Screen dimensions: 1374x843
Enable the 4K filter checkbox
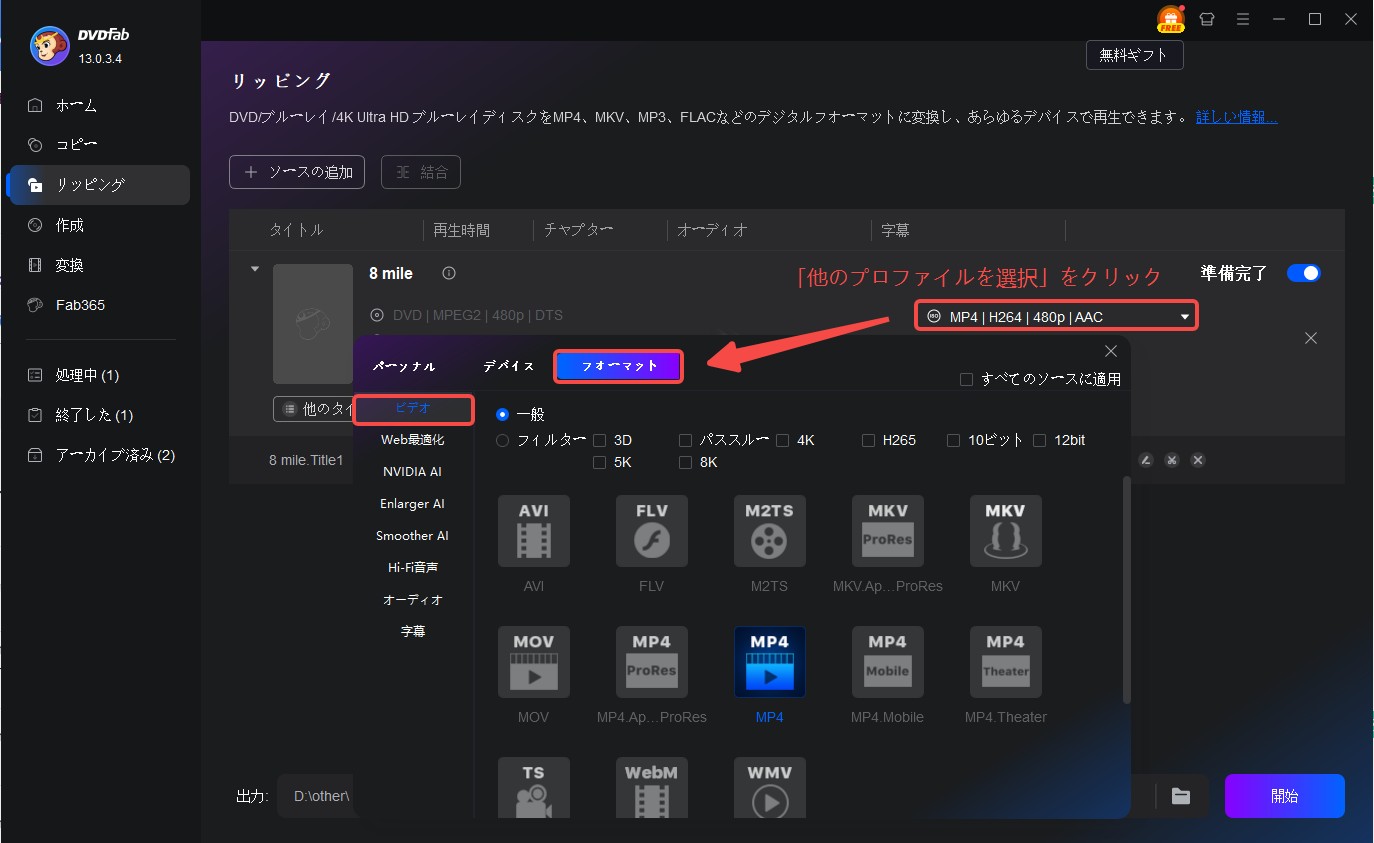(783, 440)
